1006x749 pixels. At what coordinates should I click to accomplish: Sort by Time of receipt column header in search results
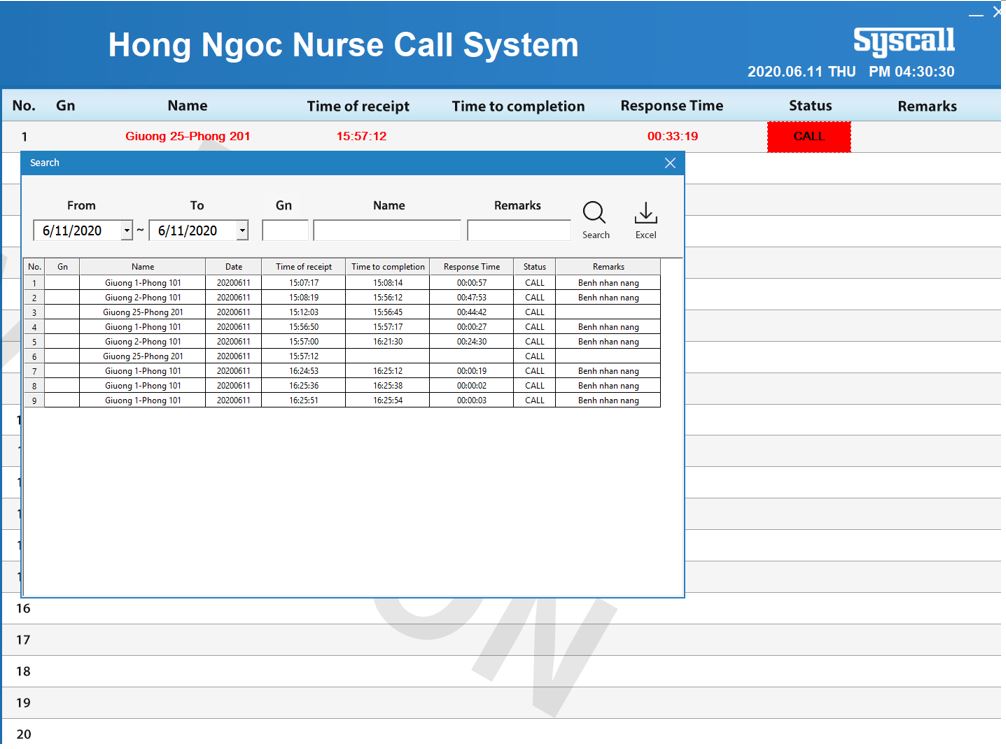point(304,267)
